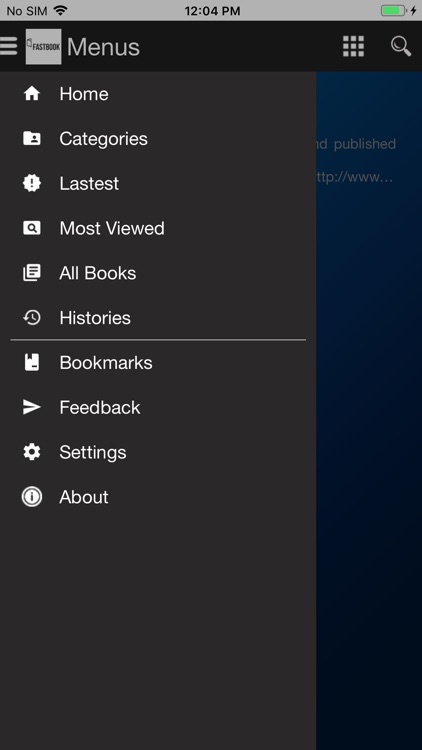Screen dimensions: 422x750
Task: Click the Fastbook logo thumbnail
Action: (44, 46)
